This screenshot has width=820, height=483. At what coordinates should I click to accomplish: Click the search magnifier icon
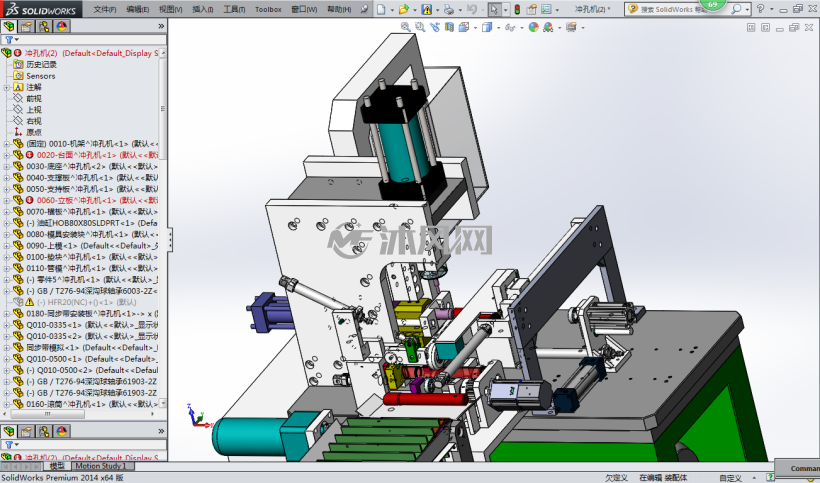coord(736,9)
